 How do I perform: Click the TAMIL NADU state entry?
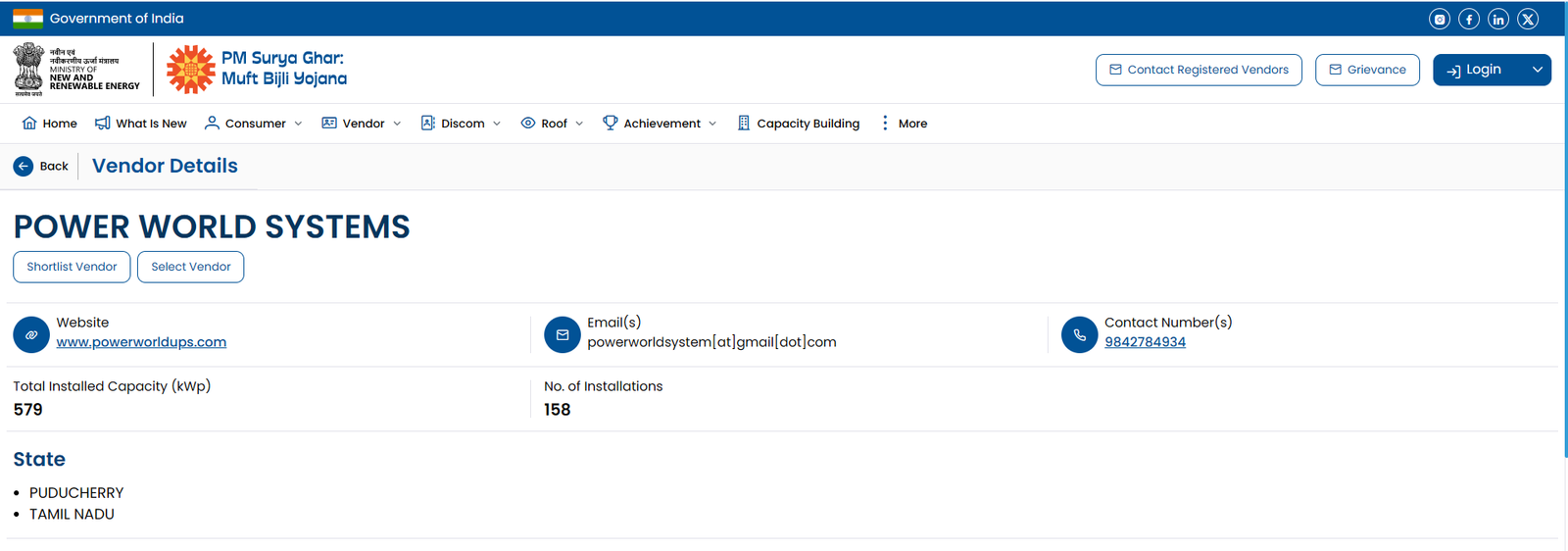pos(72,515)
